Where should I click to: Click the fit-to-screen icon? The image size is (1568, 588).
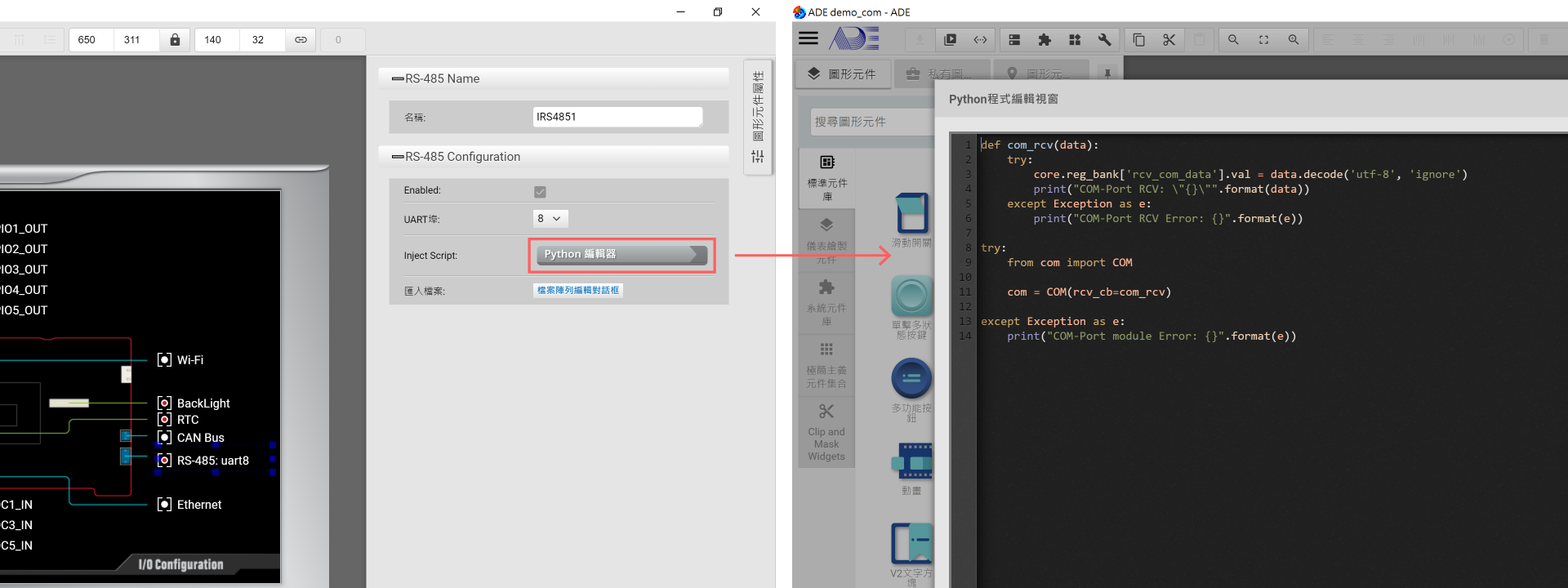pyautogui.click(x=1263, y=40)
